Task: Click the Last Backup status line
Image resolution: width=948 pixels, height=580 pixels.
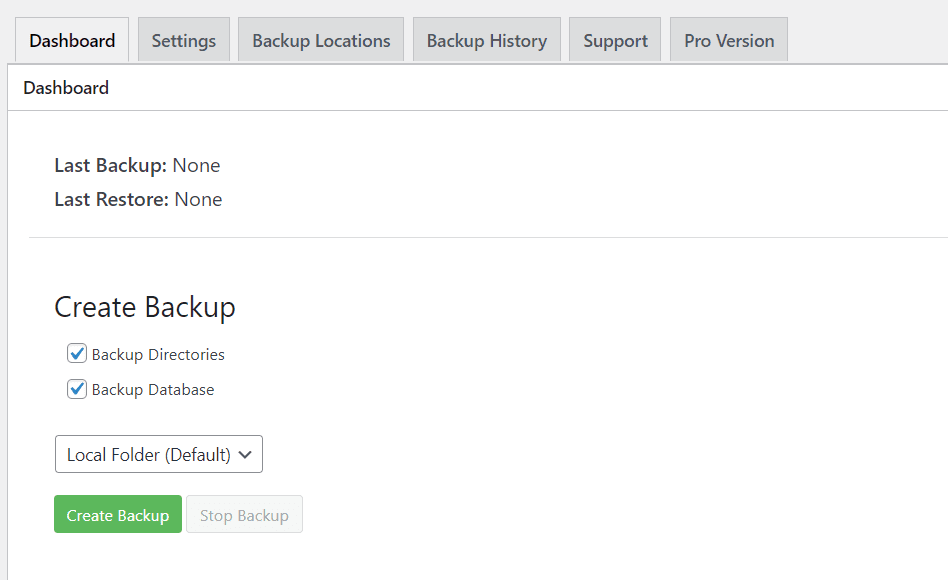Action: pyautogui.click(x=137, y=165)
